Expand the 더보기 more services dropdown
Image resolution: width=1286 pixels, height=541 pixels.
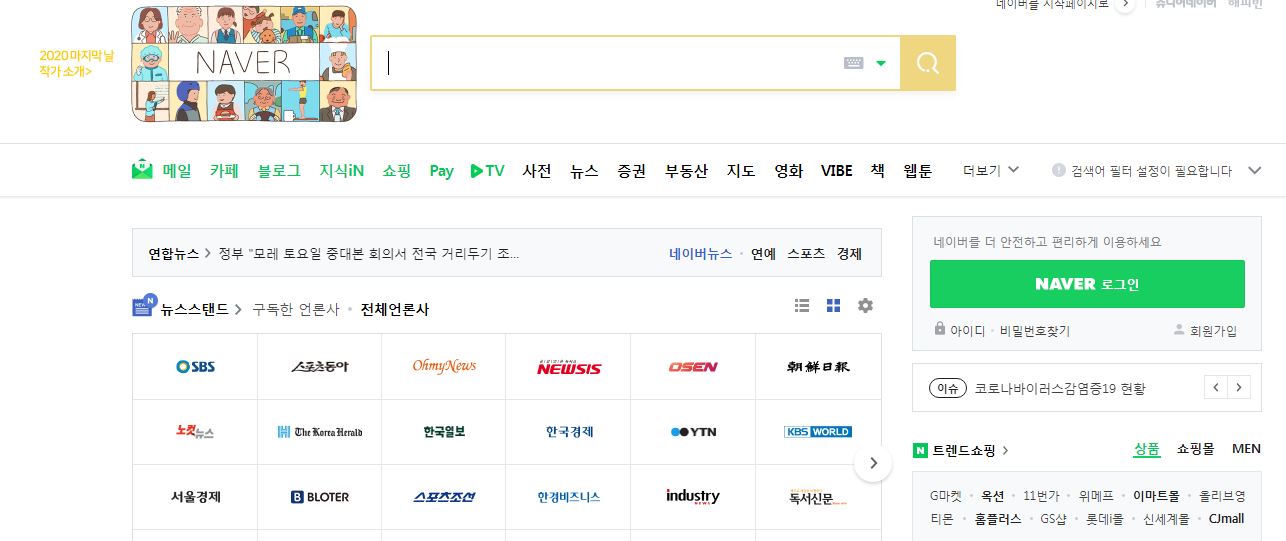[991, 170]
